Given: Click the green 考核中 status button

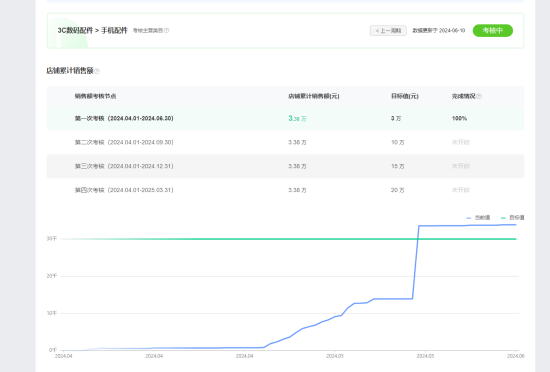Looking at the screenshot, I should pyautogui.click(x=492, y=31).
